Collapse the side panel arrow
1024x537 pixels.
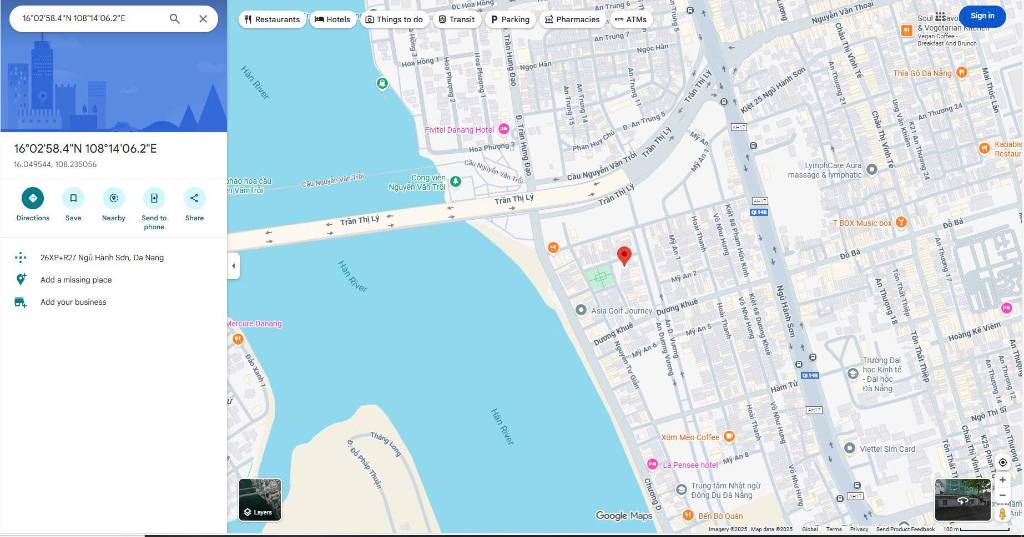coord(233,266)
